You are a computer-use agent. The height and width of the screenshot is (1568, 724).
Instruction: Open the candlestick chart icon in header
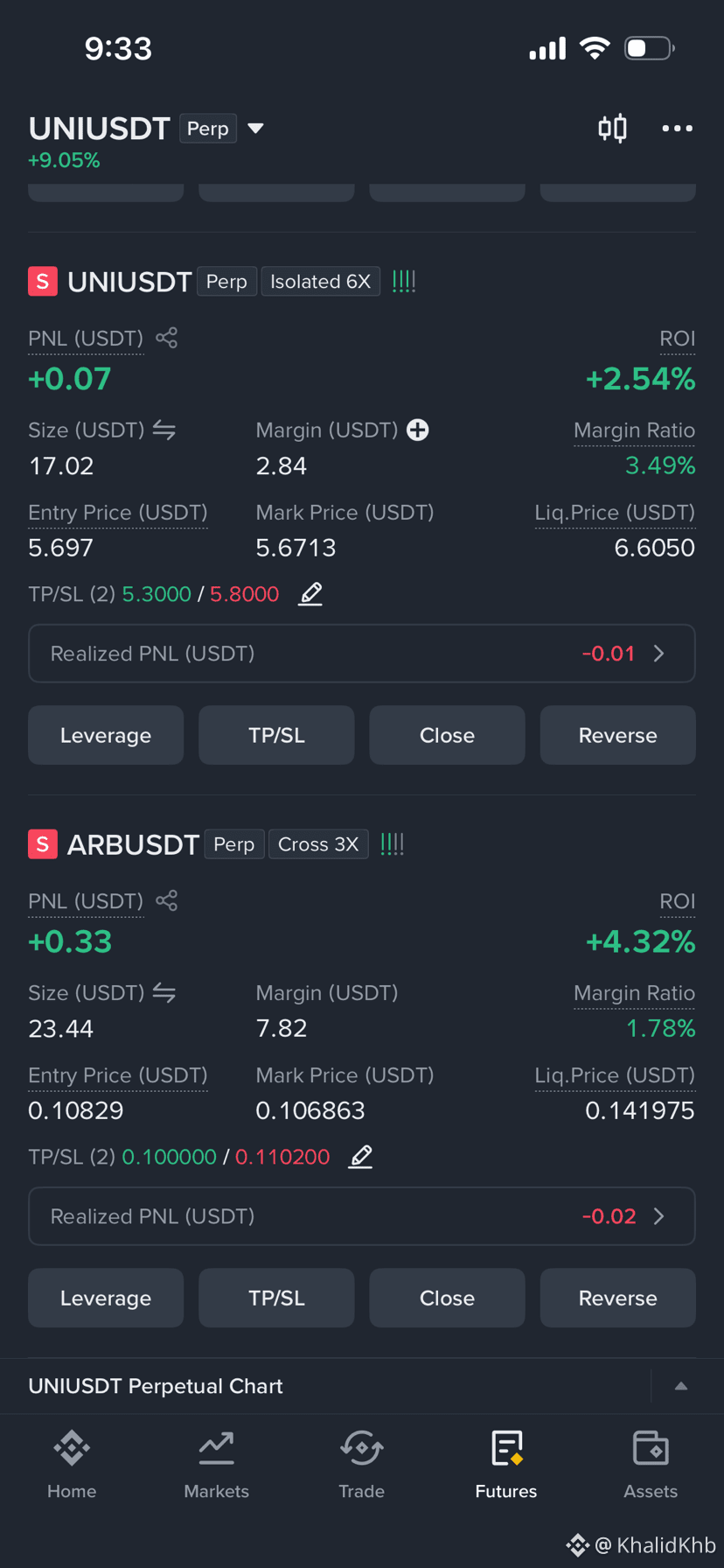[x=612, y=129]
